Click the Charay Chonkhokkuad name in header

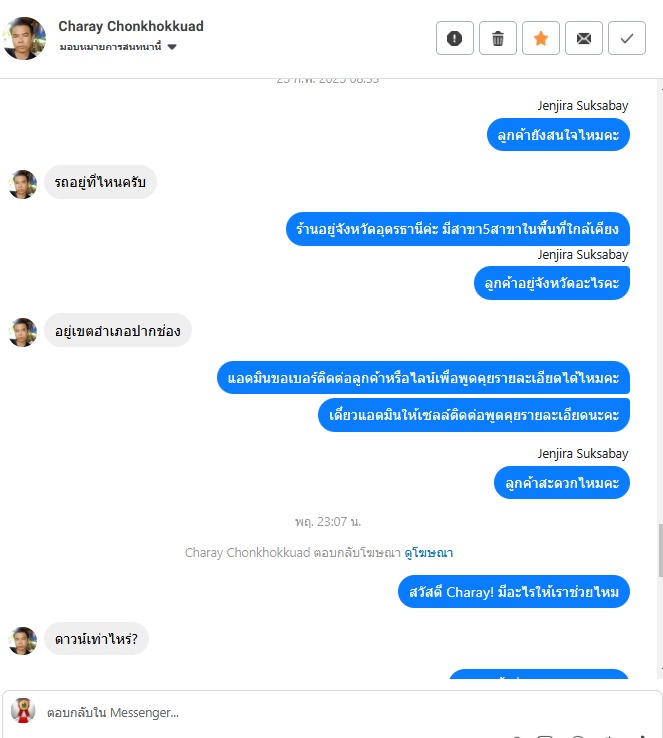(x=131, y=26)
